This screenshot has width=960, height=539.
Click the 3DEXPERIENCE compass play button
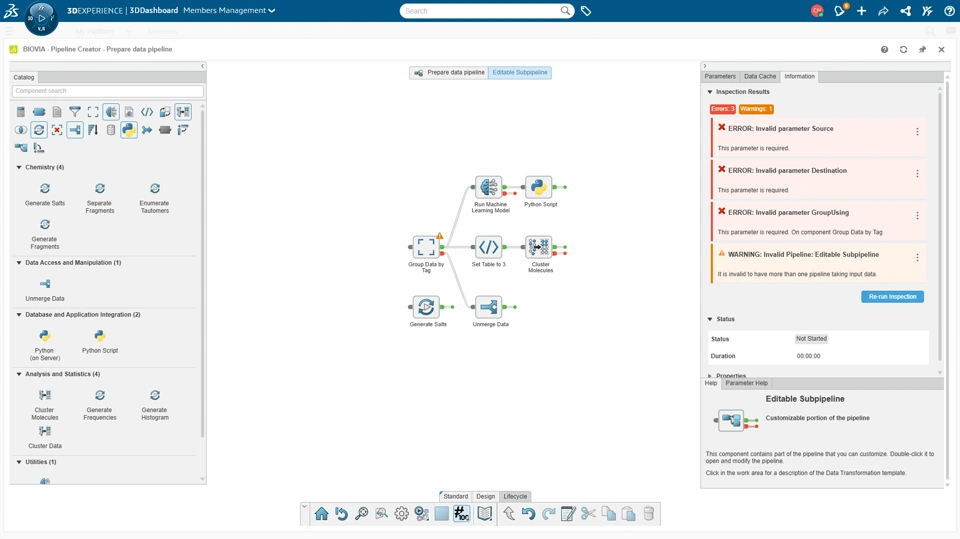42,18
